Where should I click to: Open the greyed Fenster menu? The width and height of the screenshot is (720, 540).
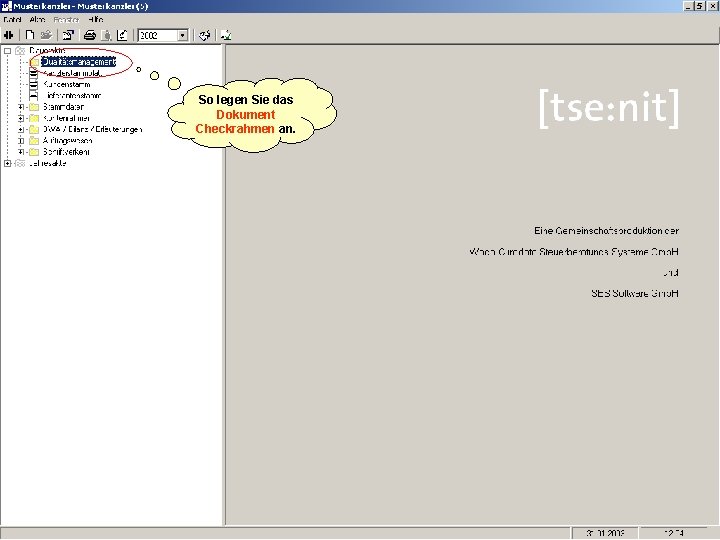point(67,20)
